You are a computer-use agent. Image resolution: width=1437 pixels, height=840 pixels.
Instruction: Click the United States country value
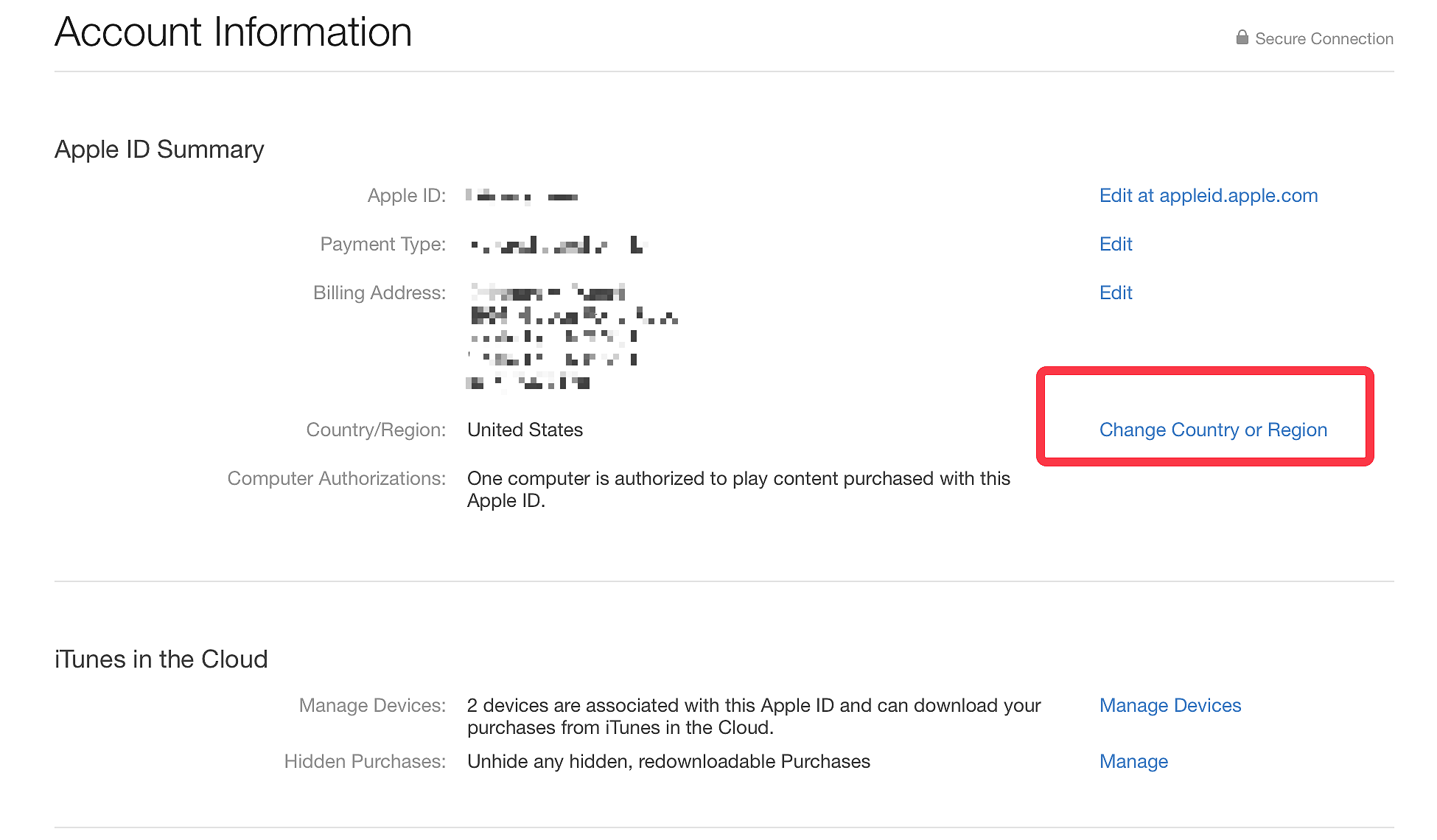point(525,430)
